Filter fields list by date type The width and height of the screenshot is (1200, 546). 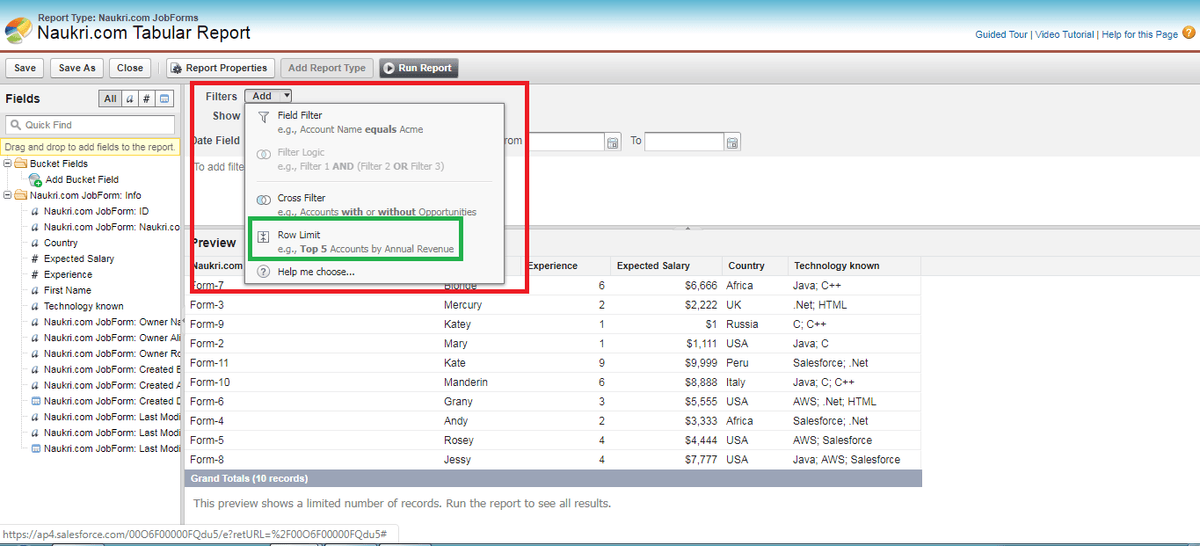[165, 99]
